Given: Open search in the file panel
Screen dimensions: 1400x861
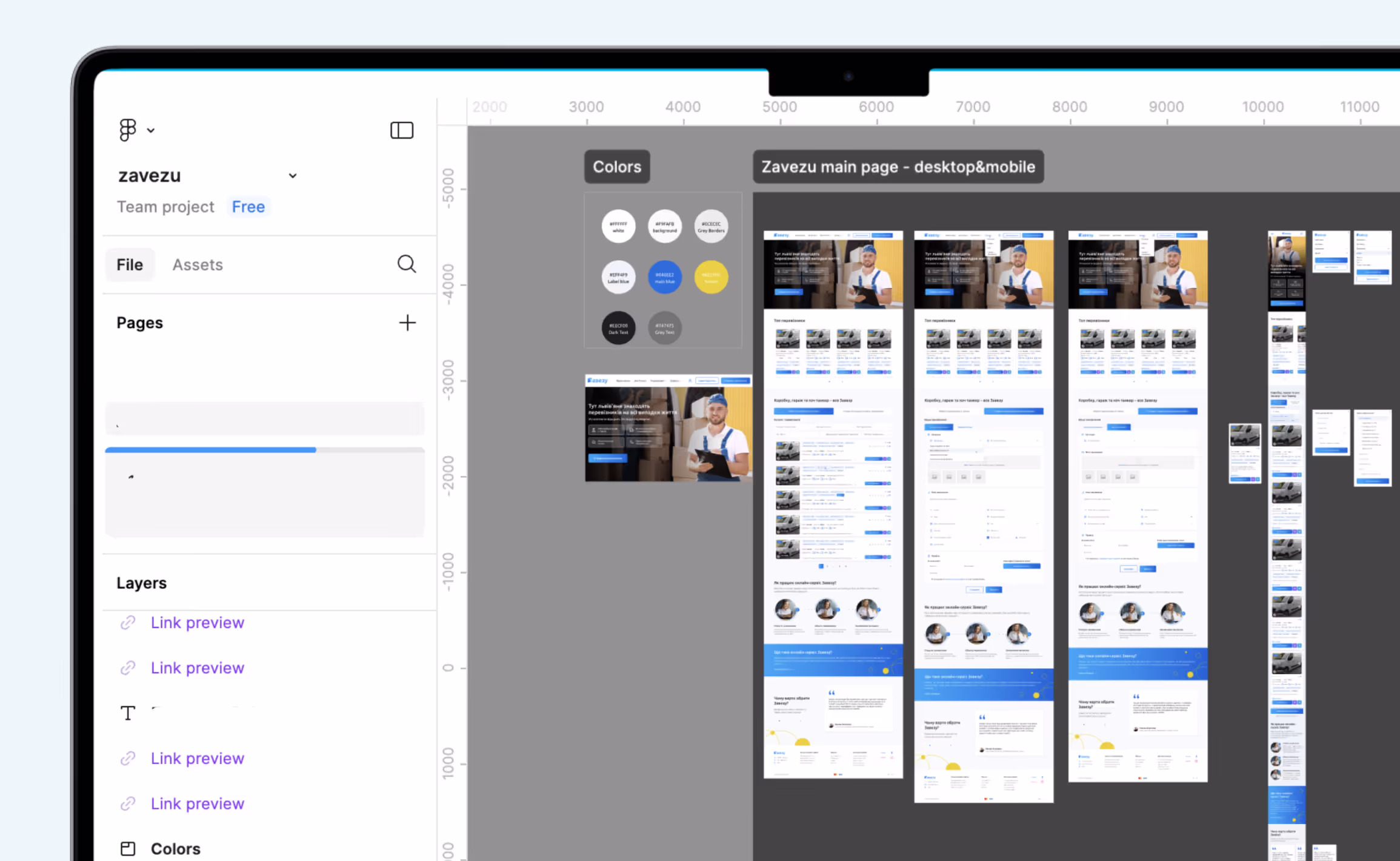Looking at the screenshot, I should click(407, 264).
